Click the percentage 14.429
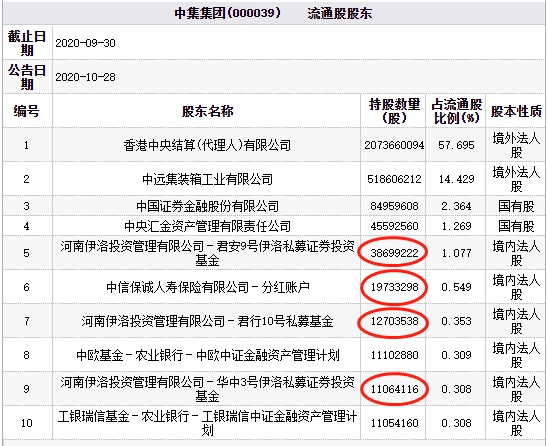 tap(456, 179)
